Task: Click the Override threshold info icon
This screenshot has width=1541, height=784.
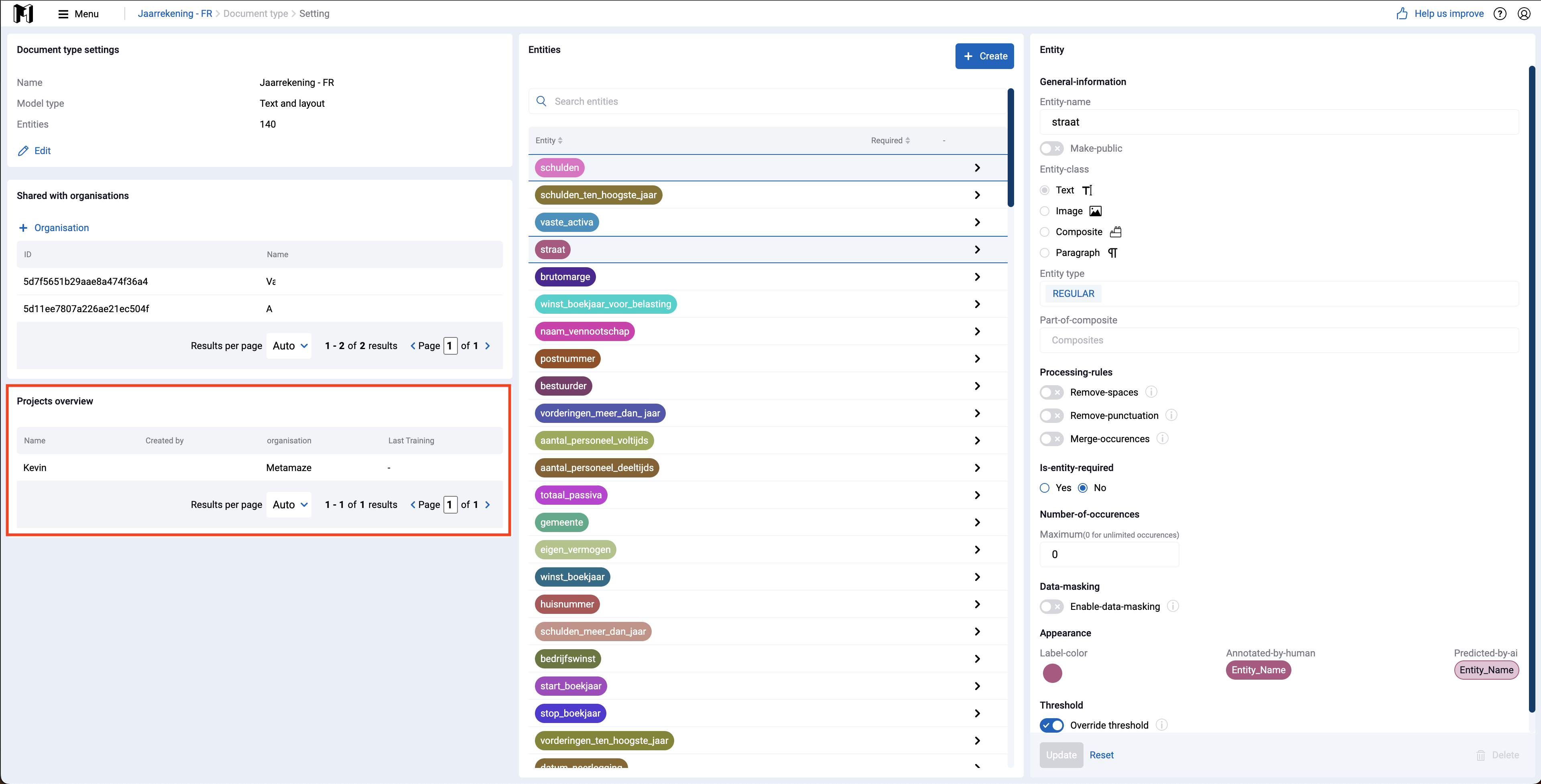Action: (x=1161, y=725)
